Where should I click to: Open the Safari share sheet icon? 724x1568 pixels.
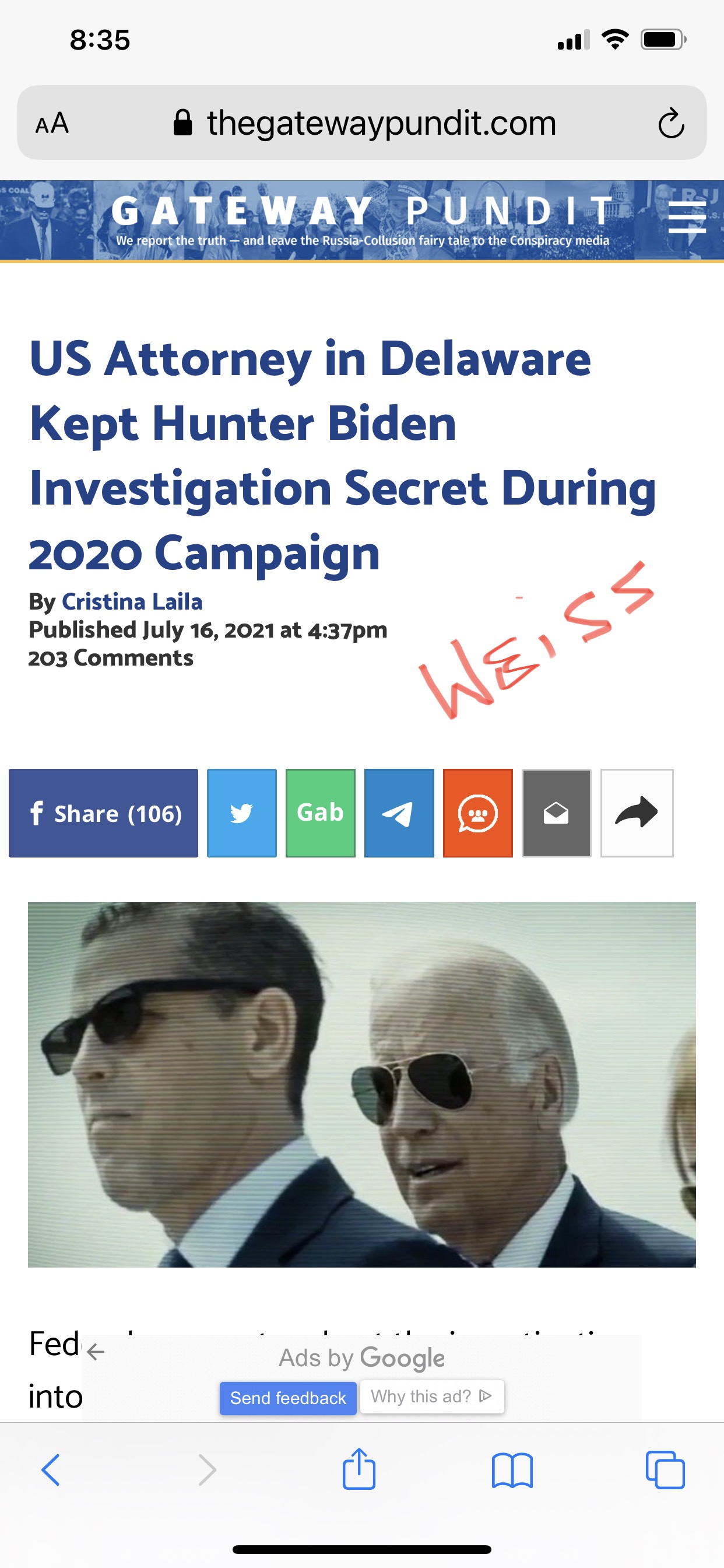coord(359,1468)
